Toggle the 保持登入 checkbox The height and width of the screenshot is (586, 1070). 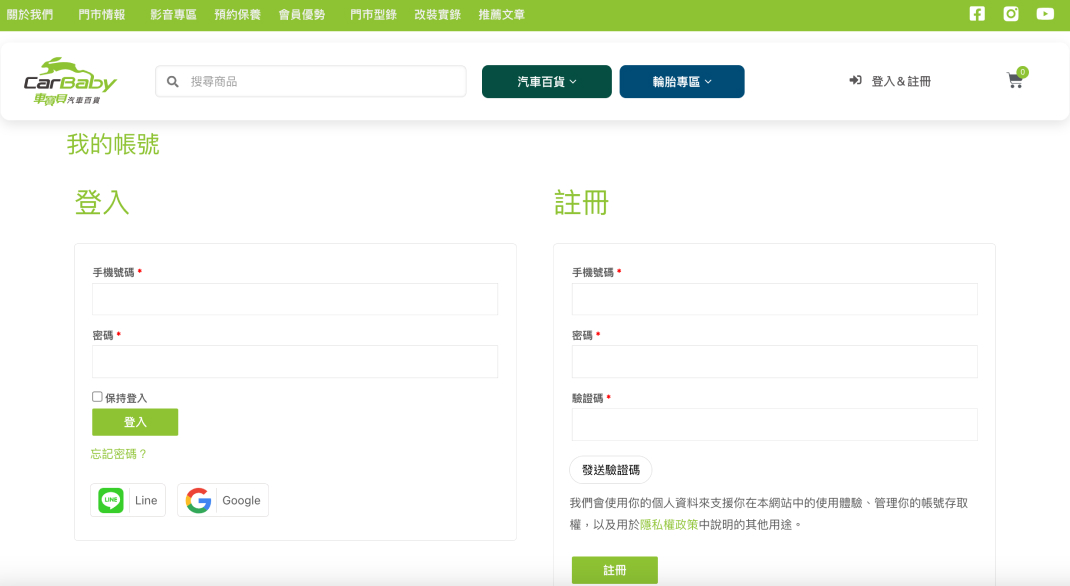[x=97, y=396]
